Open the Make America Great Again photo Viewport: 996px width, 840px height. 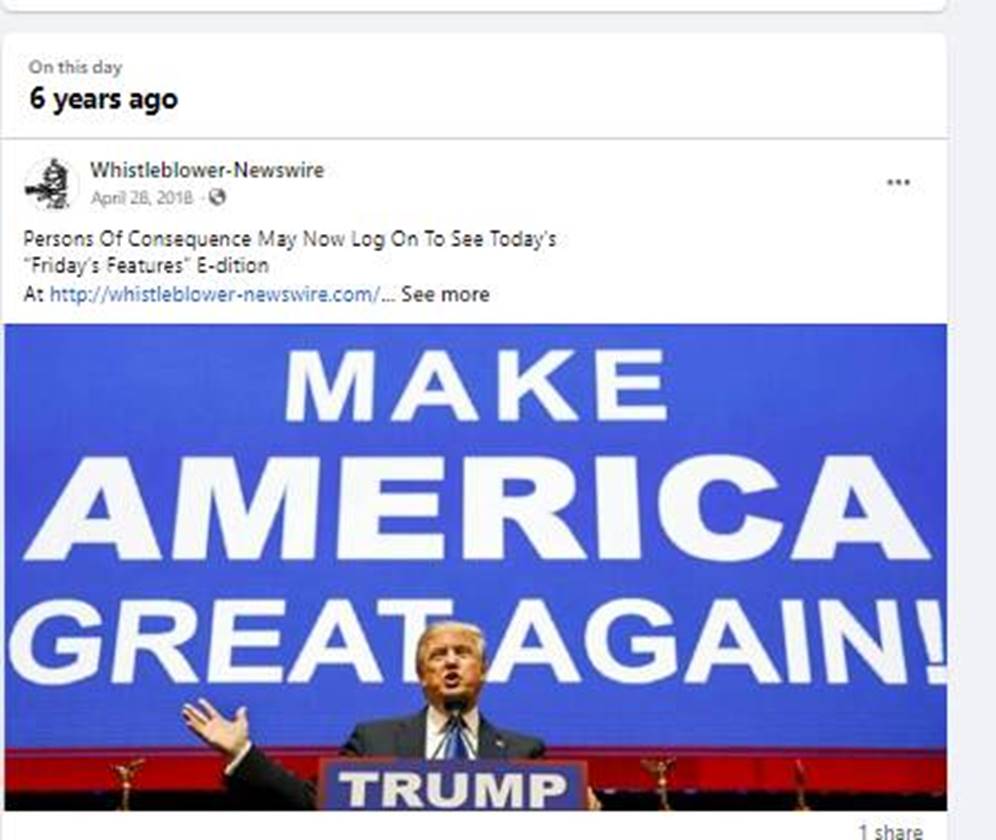point(476,567)
